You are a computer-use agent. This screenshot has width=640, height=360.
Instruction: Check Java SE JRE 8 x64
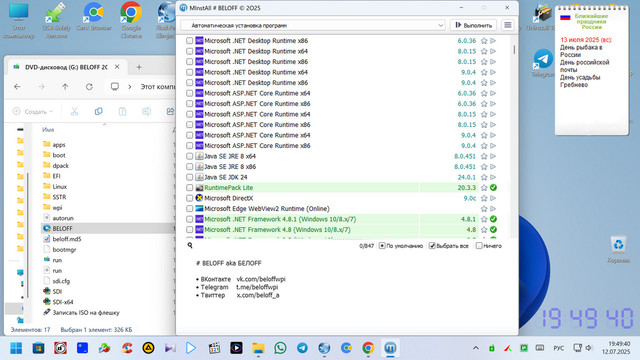pos(189,156)
